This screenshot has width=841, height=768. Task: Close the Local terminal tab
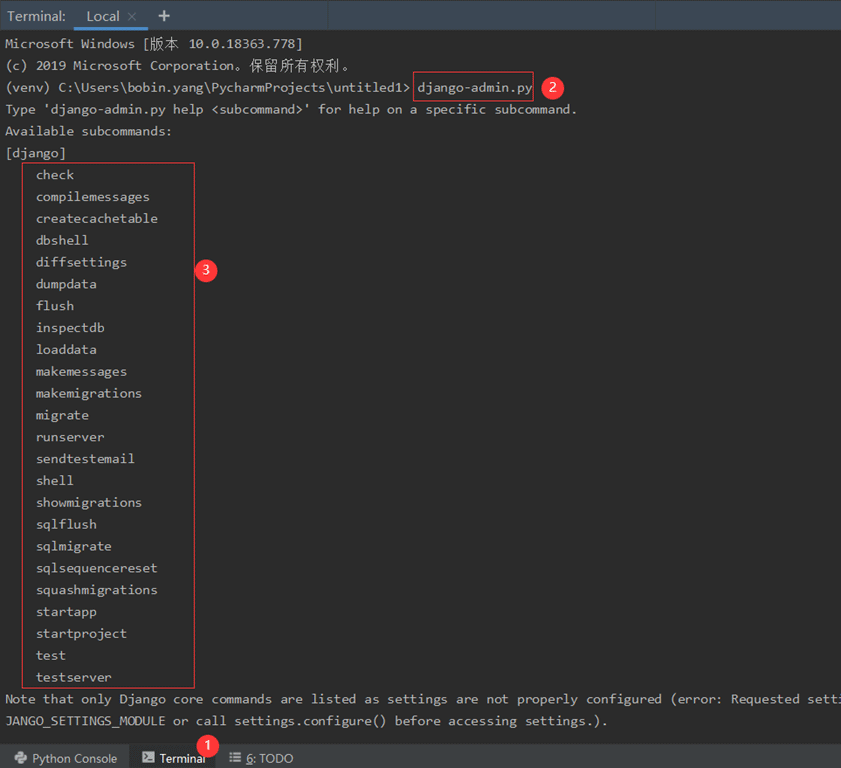[x=131, y=17]
